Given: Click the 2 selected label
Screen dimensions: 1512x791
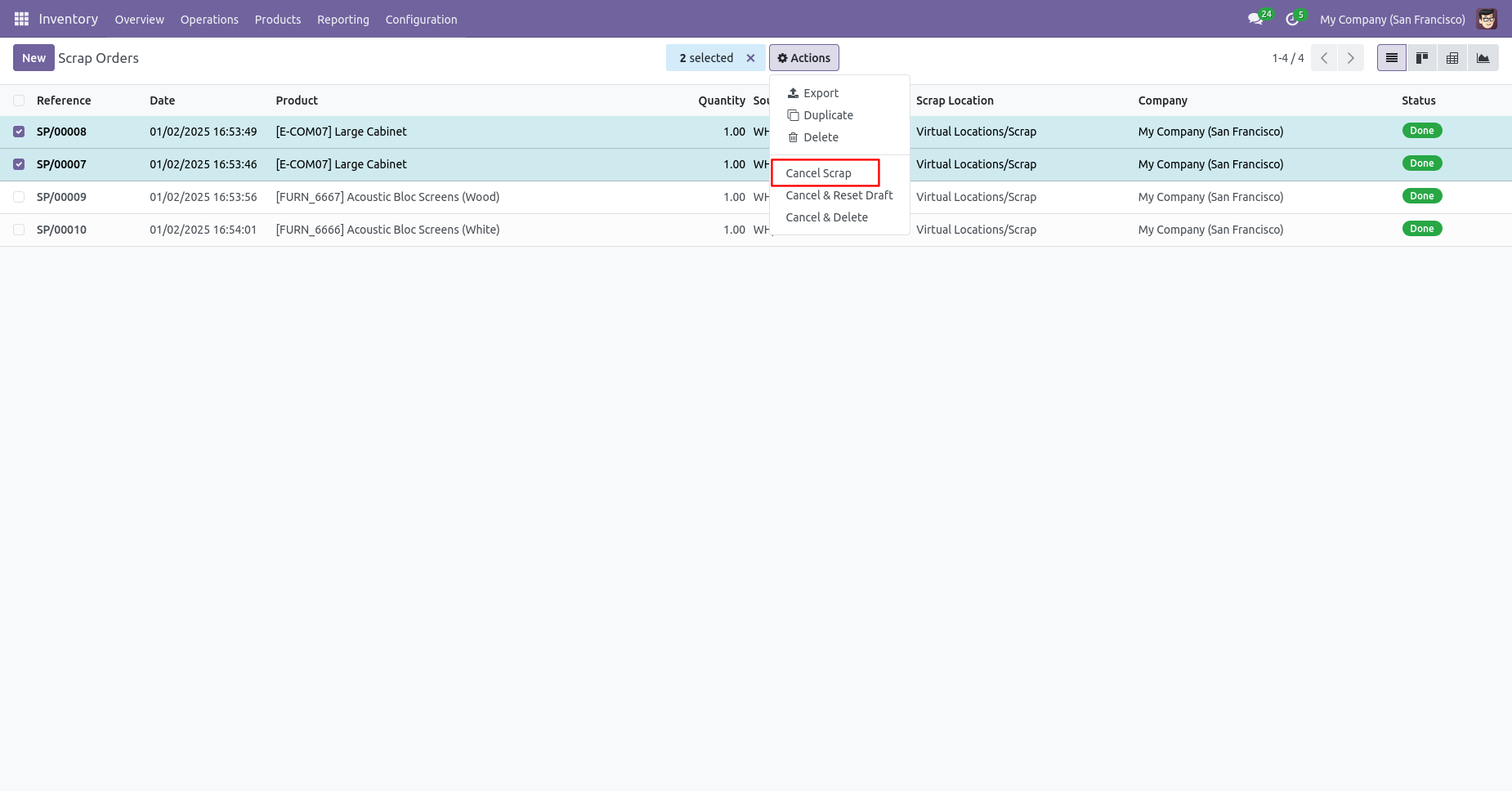Looking at the screenshot, I should (x=706, y=58).
